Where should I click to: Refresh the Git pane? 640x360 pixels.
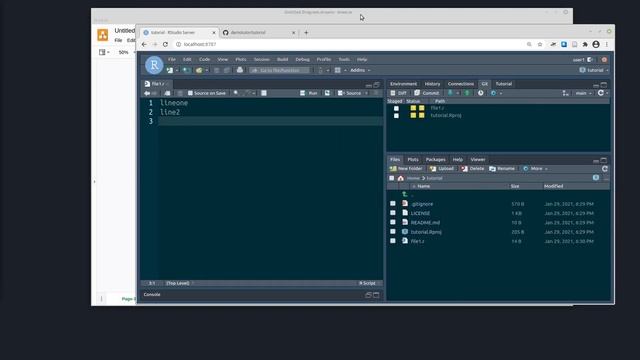click(600, 93)
